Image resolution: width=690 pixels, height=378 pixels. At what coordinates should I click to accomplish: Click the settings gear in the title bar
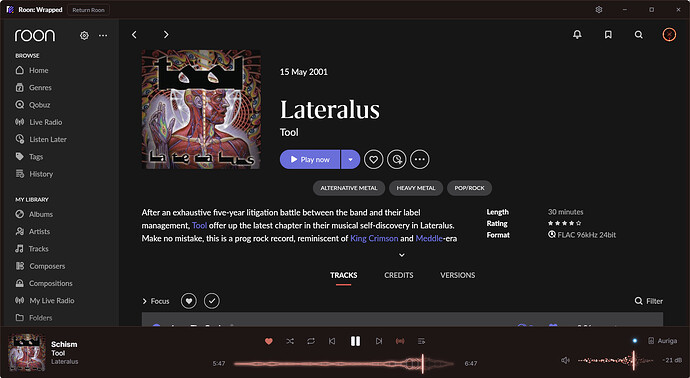(599, 9)
